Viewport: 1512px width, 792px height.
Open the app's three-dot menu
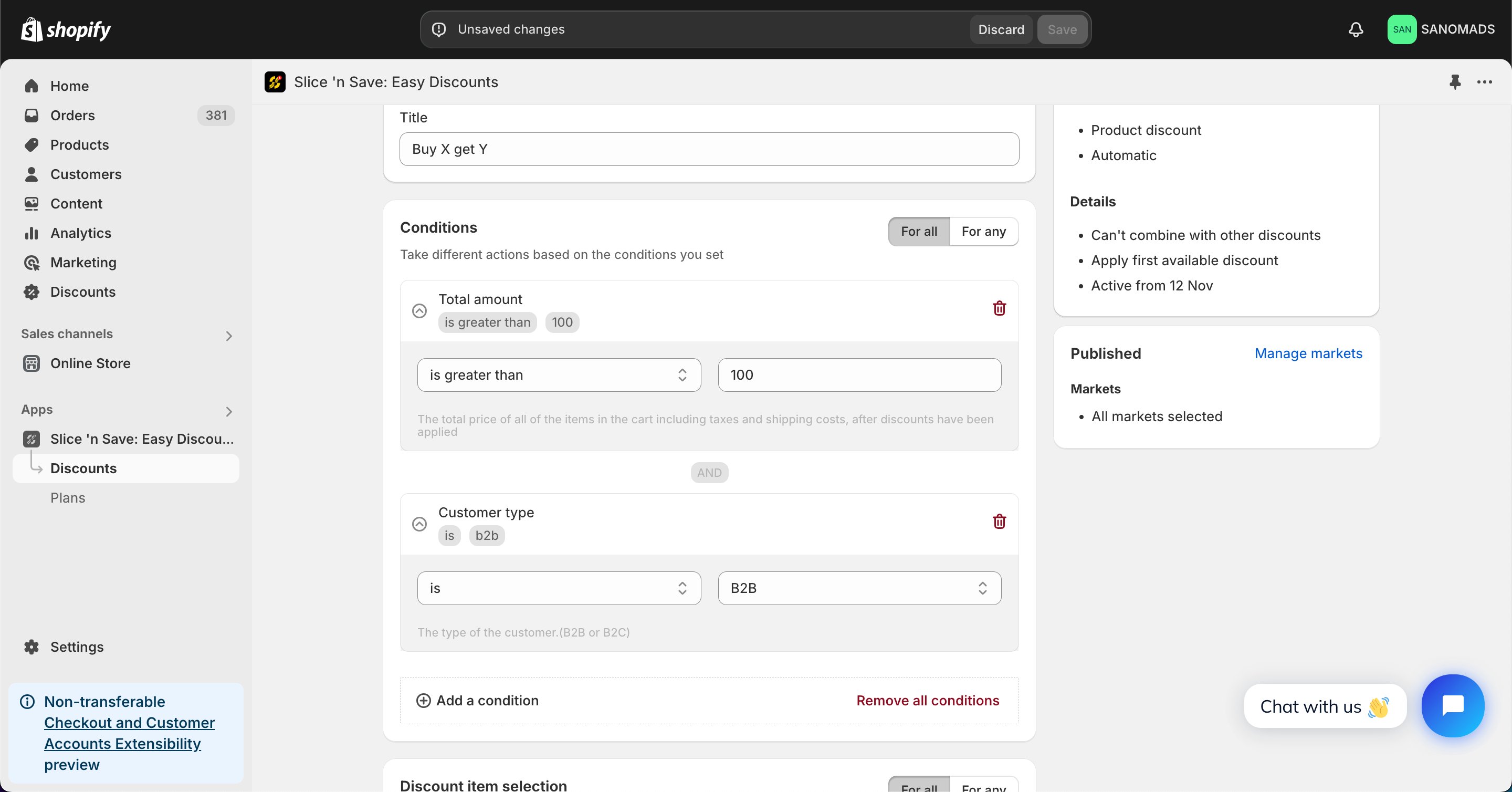[x=1484, y=82]
